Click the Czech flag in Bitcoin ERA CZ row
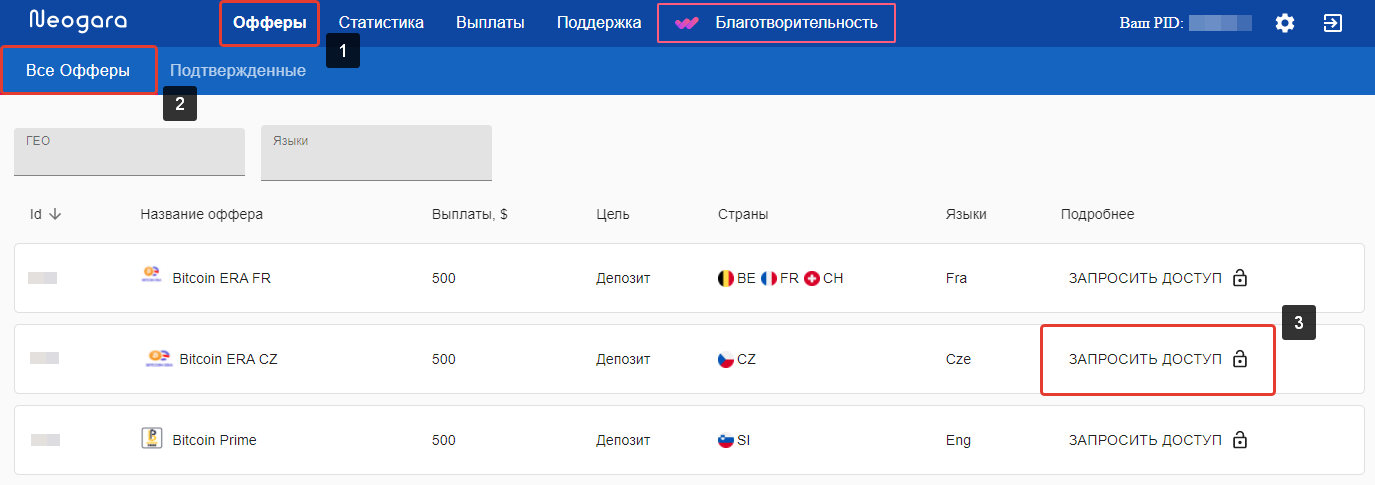The height and width of the screenshot is (485, 1375). pyautogui.click(x=726, y=360)
